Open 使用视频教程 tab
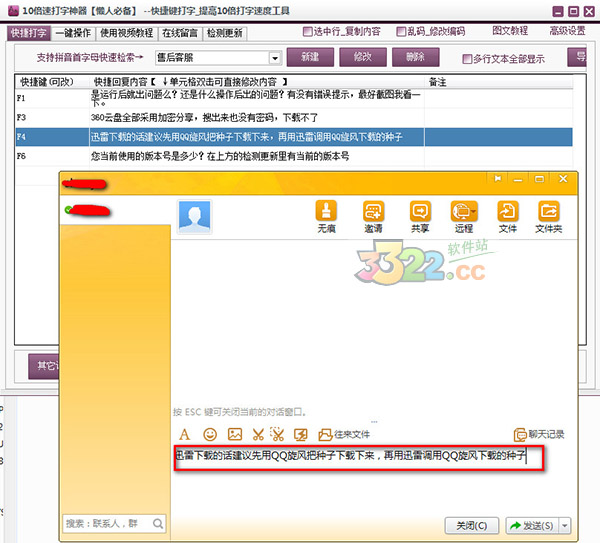Image resolution: width=600 pixels, height=543 pixels. coord(127,33)
